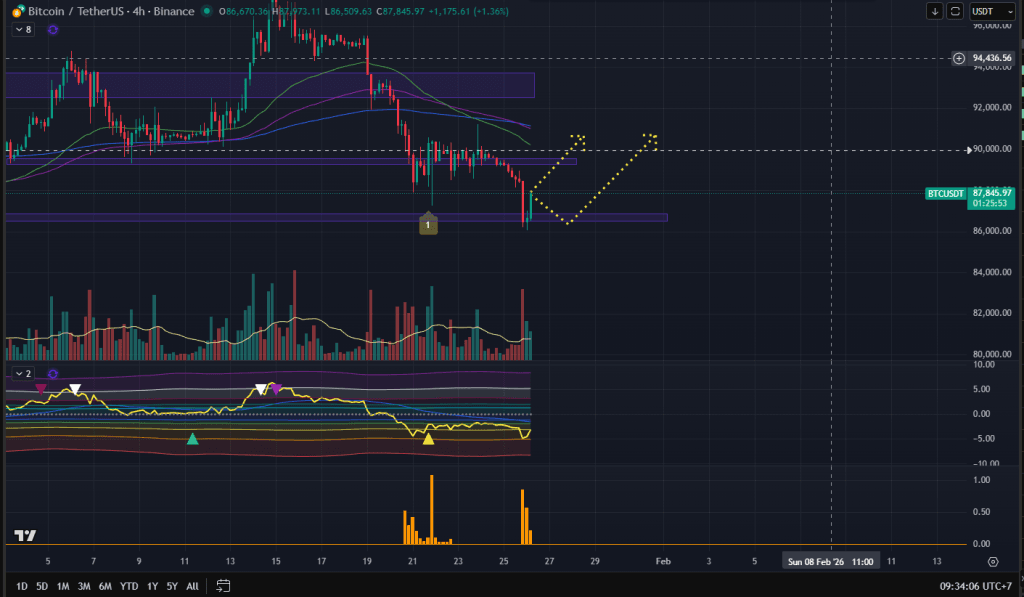Expand the 8 indicators legend
1024x597 pixels.
click(x=22, y=30)
